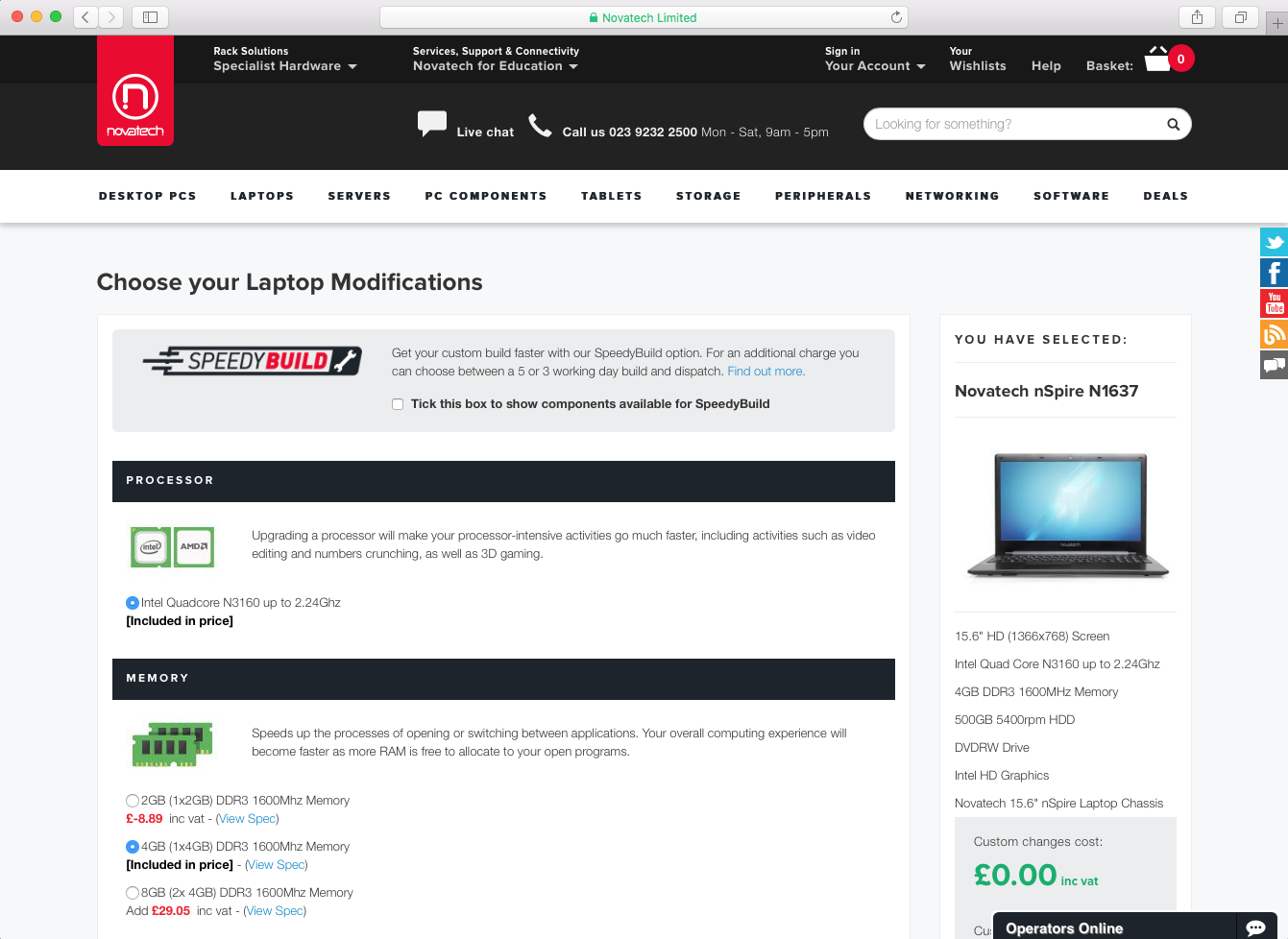View Spec for 4GB memory
This screenshot has width=1288, height=939.
click(277, 865)
